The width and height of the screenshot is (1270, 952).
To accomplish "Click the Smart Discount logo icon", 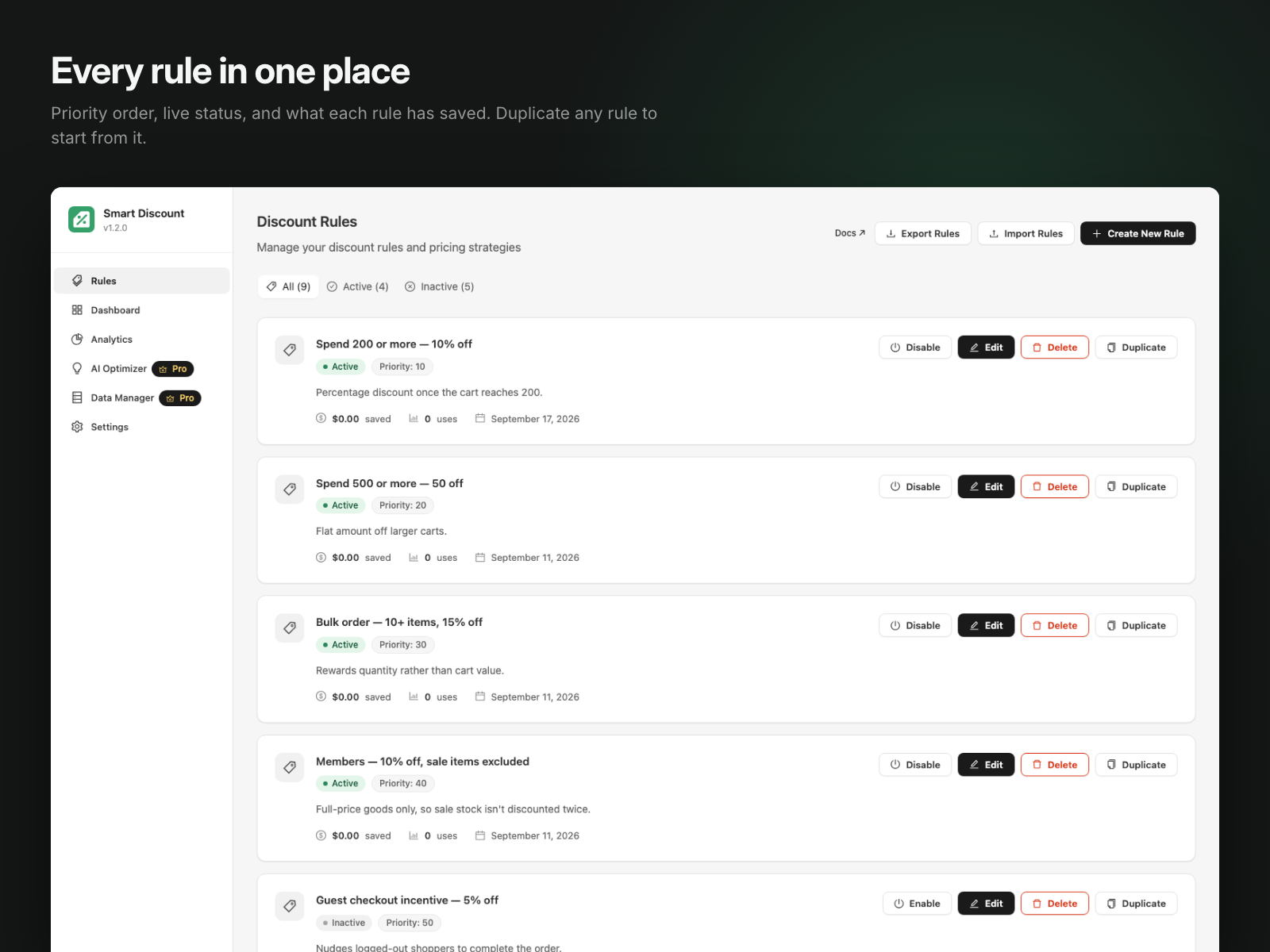I will tap(81, 220).
